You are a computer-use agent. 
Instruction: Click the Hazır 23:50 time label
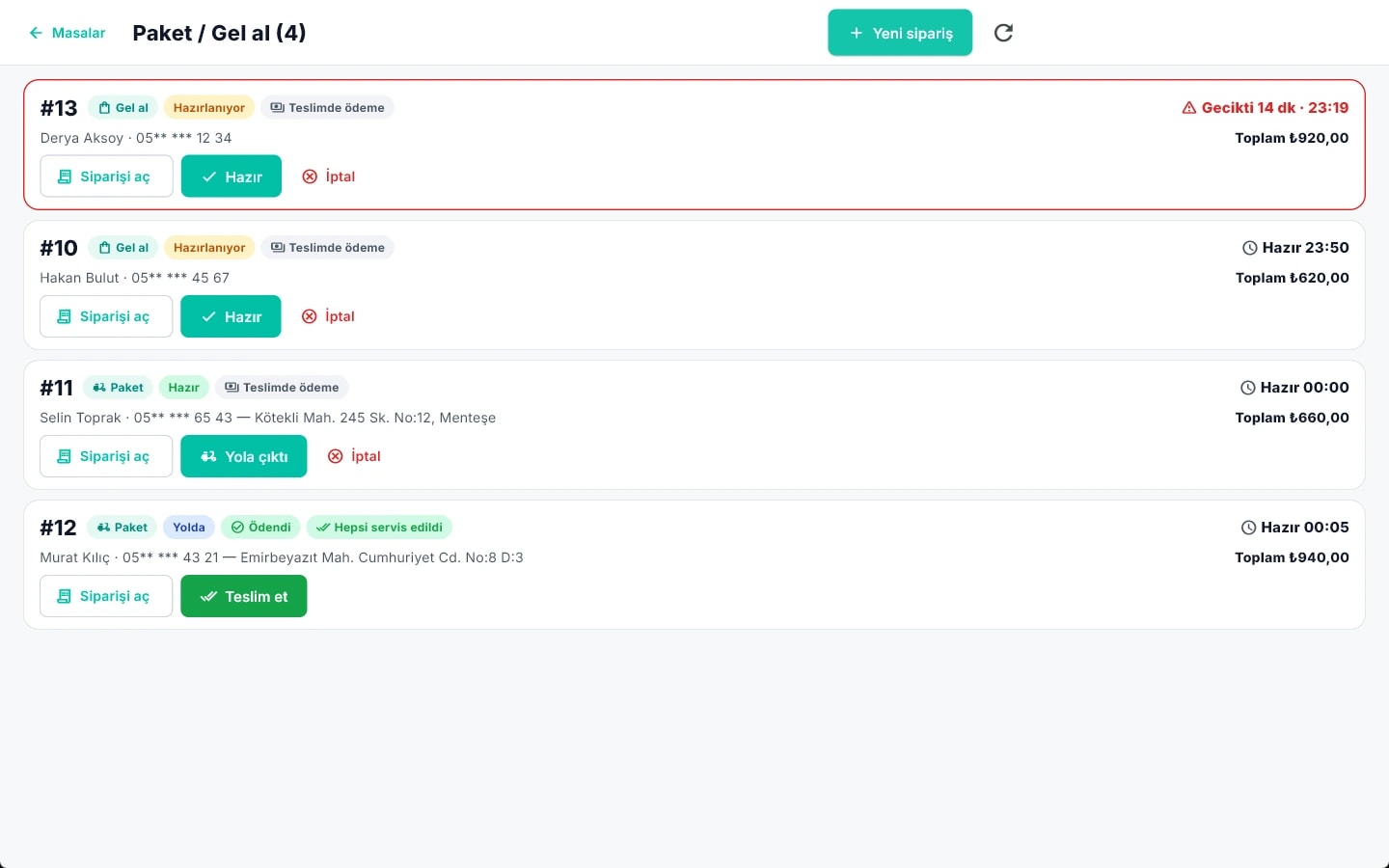coord(1295,248)
